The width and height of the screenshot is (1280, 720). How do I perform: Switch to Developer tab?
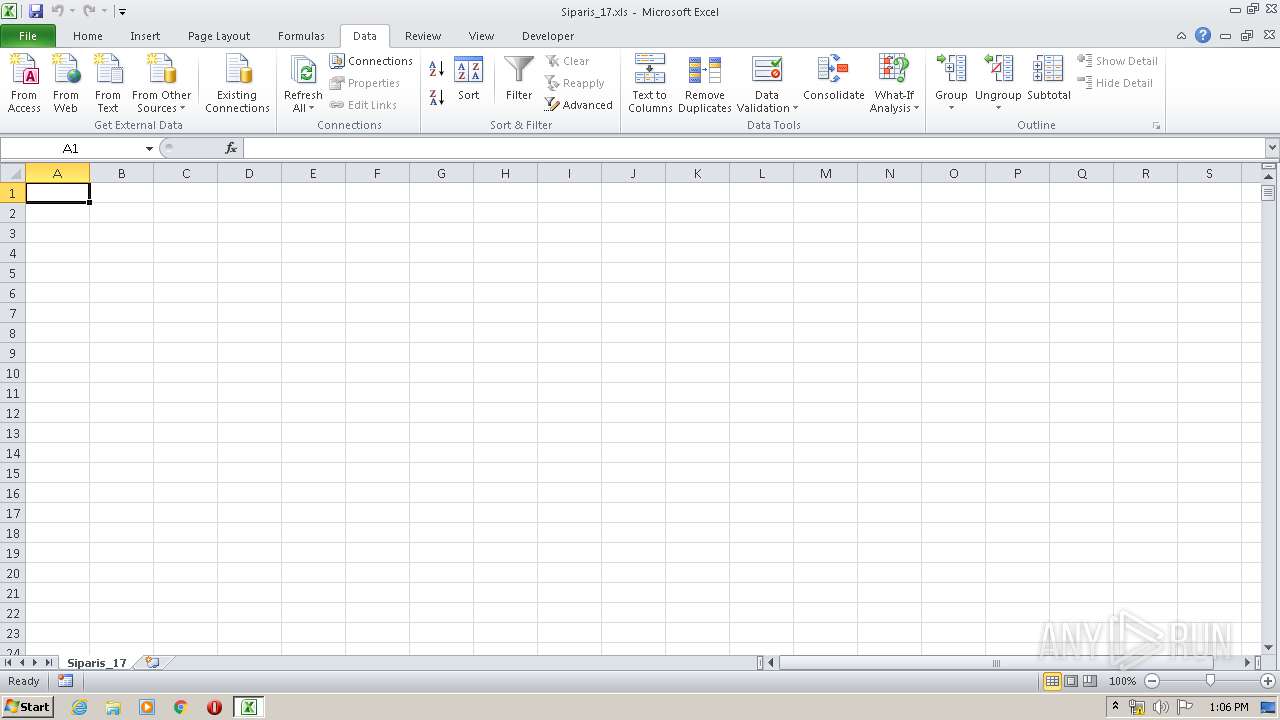coord(548,36)
